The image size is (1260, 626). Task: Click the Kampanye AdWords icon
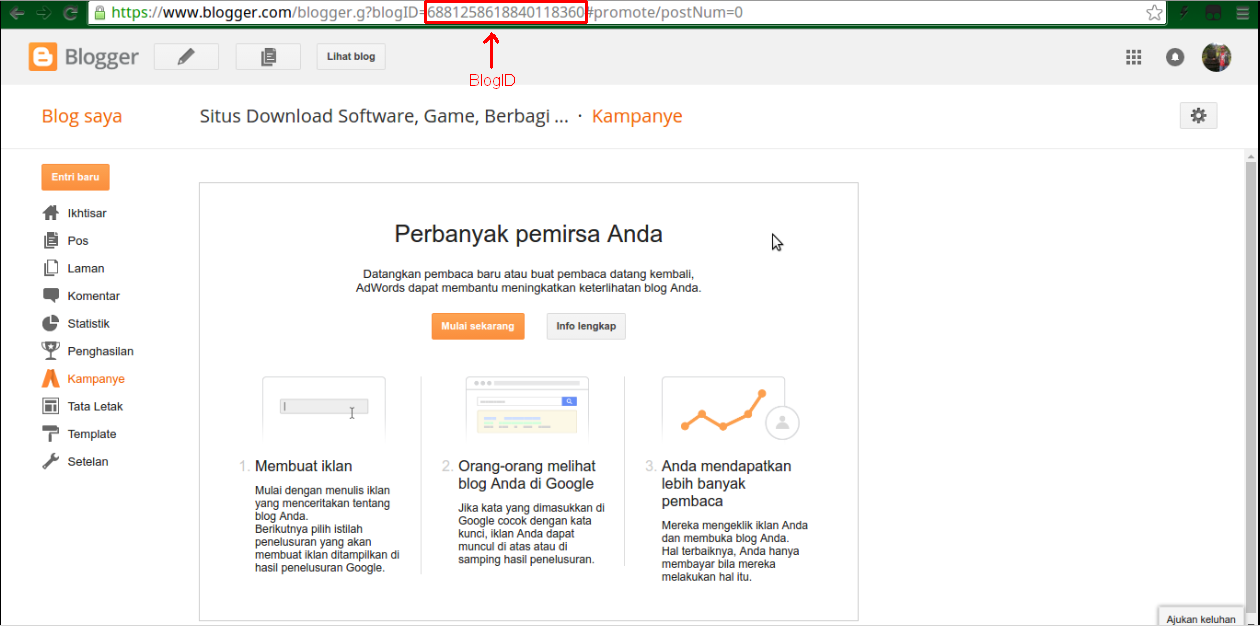point(51,379)
